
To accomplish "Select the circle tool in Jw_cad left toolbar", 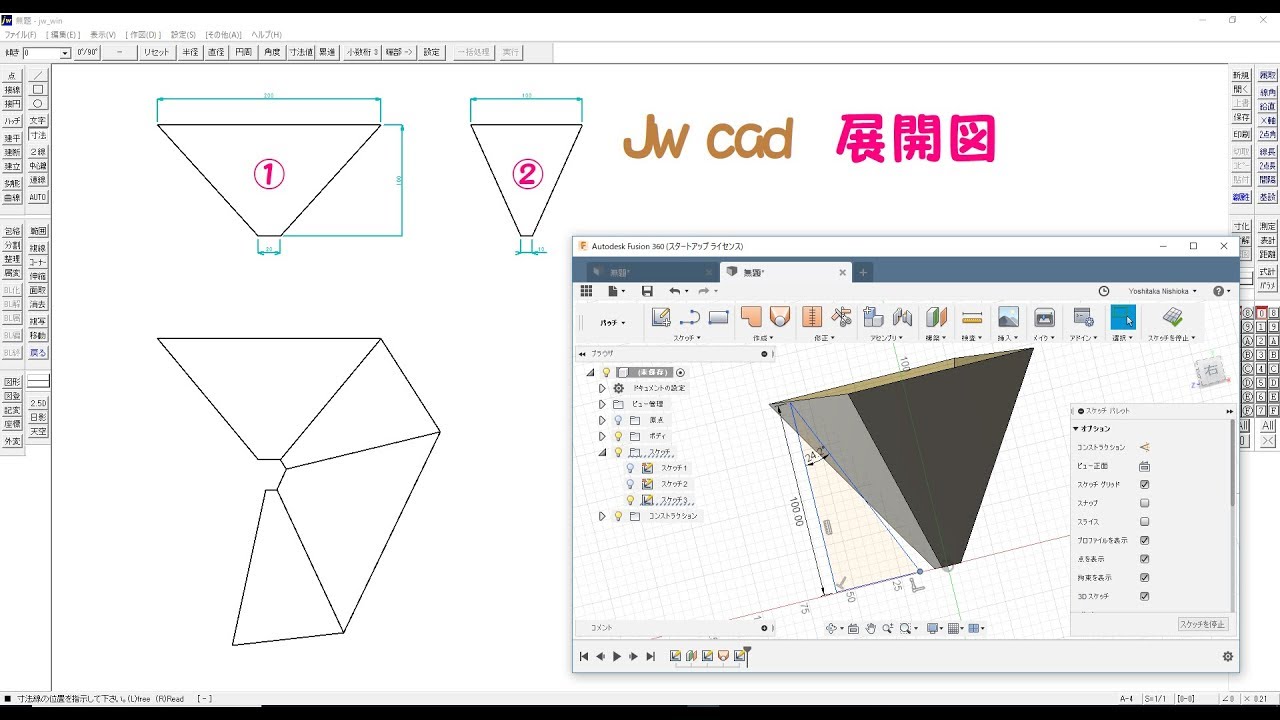I will coord(38,103).
